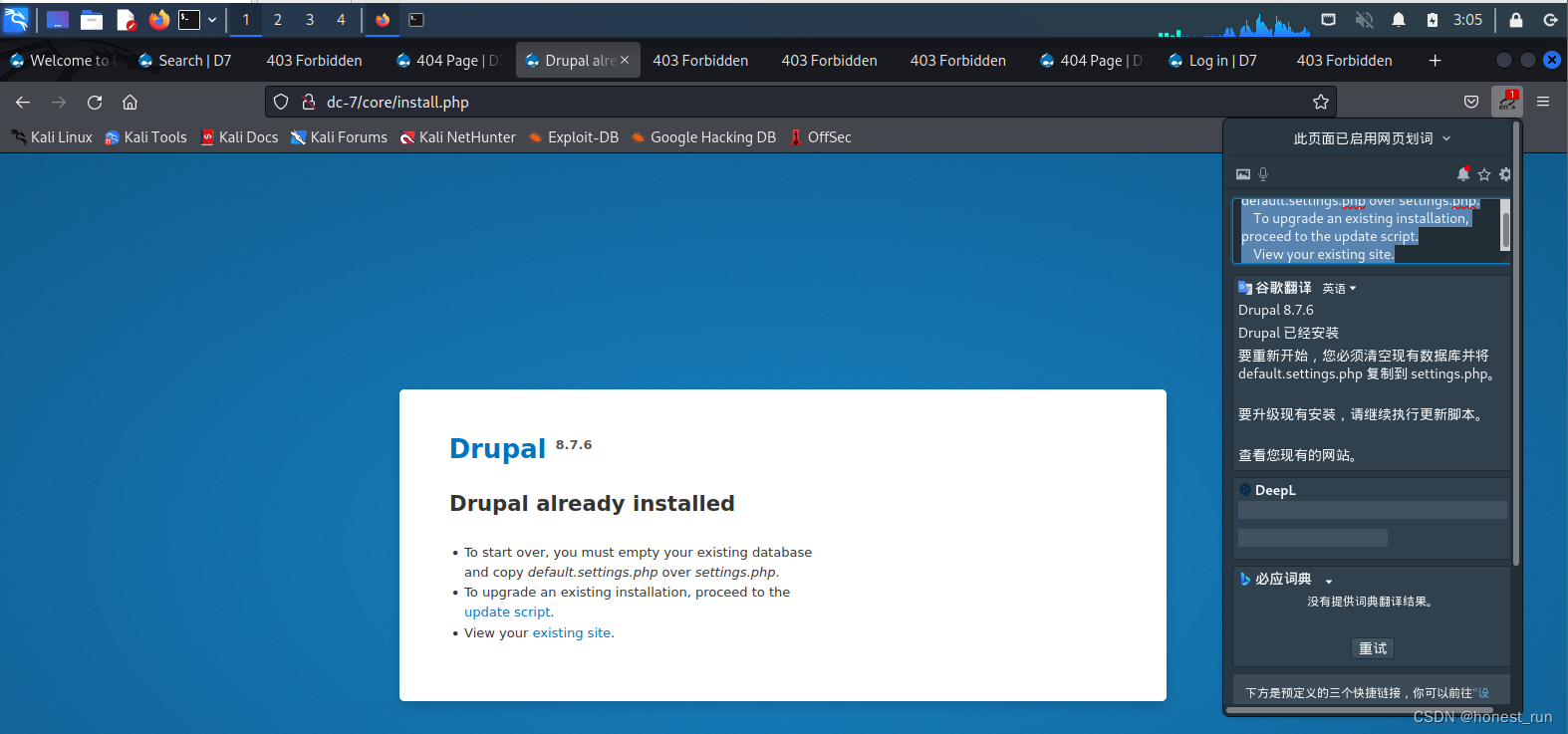This screenshot has width=1568, height=734.
Task: Go to the browser home page
Action: click(130, 102)
